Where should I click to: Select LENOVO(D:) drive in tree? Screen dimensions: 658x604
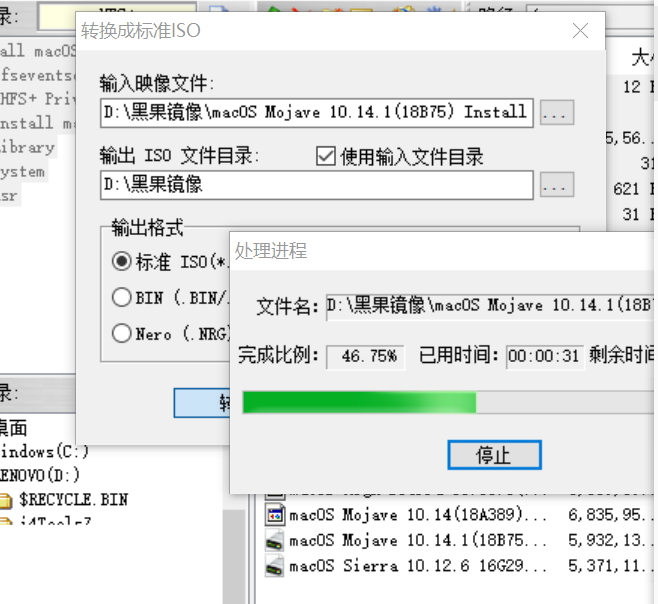click(40, 476)
